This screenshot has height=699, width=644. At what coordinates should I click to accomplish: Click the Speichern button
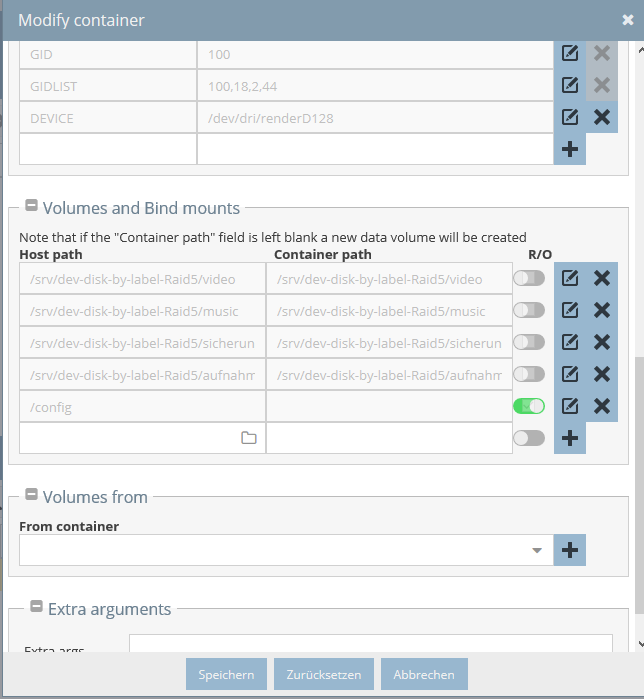point(226,674)
